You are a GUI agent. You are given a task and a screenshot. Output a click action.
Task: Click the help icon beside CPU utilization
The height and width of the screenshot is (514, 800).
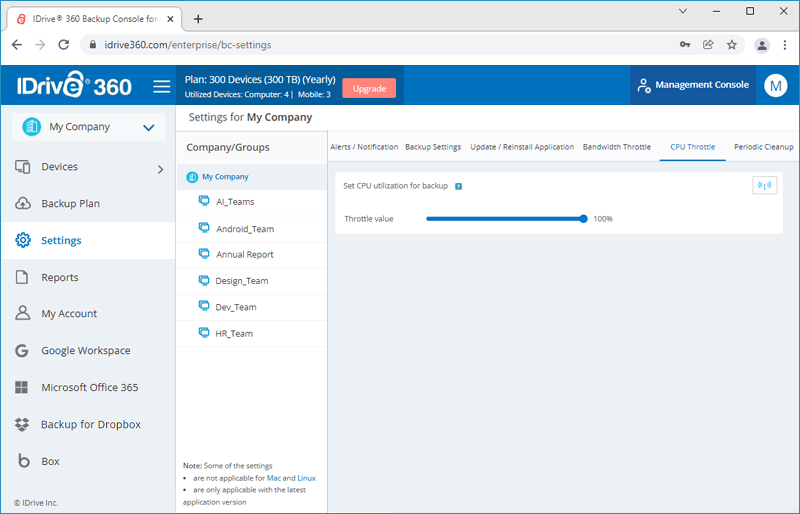coord(458,186)
